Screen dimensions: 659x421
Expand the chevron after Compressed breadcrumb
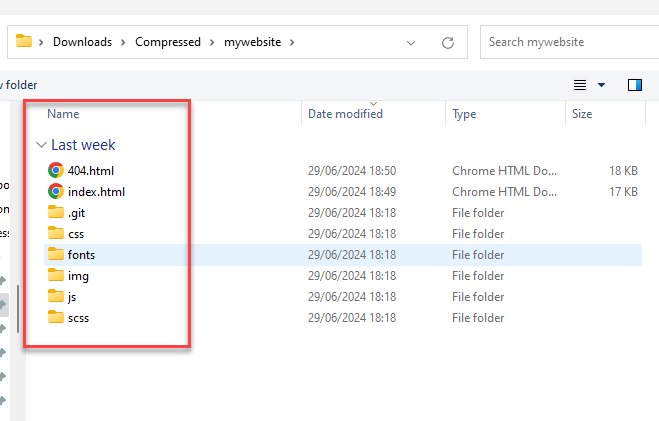[x=212, y=42]
